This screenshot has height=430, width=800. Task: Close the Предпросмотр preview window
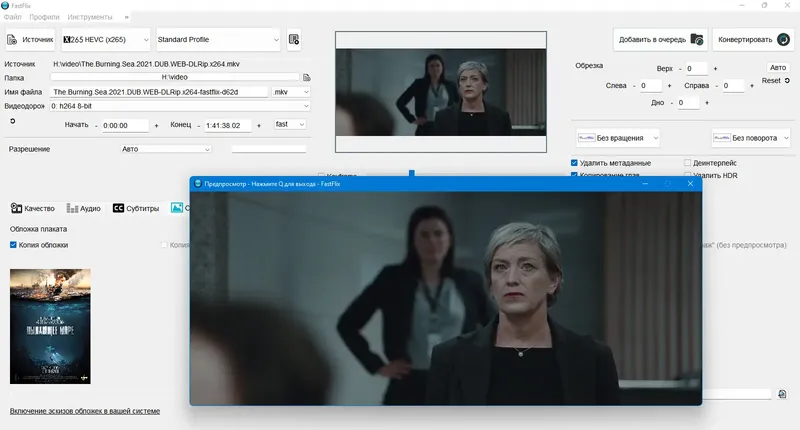coord(690,184)
